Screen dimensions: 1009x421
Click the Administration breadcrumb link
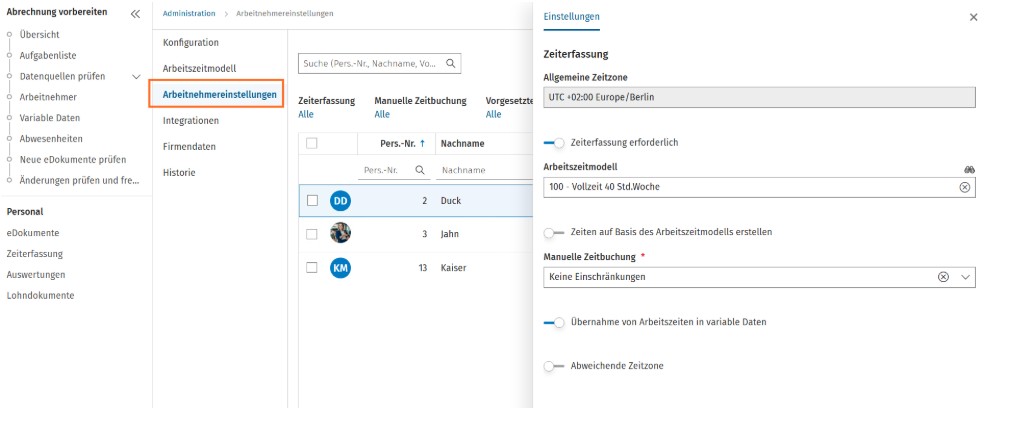[x=189, y=14]
